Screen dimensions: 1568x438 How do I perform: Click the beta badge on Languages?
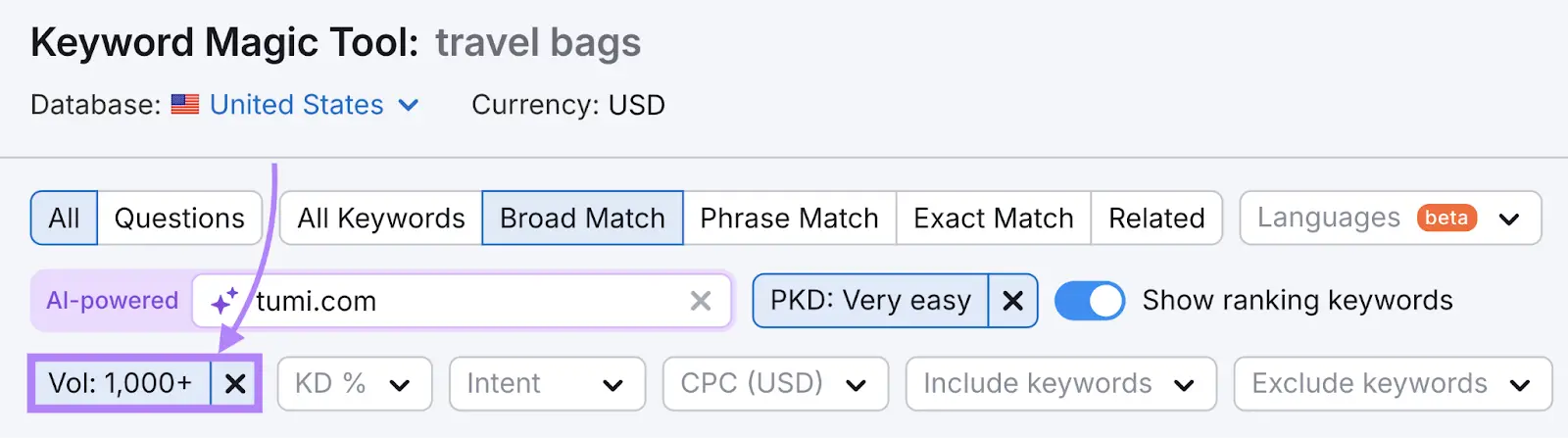pyautogui.click(x=1445, y=218)
